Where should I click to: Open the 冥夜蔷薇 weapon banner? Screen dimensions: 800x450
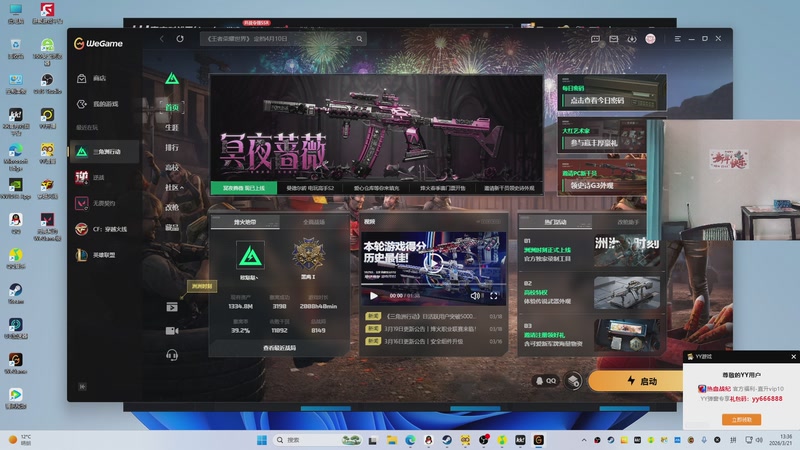[377, 129]
